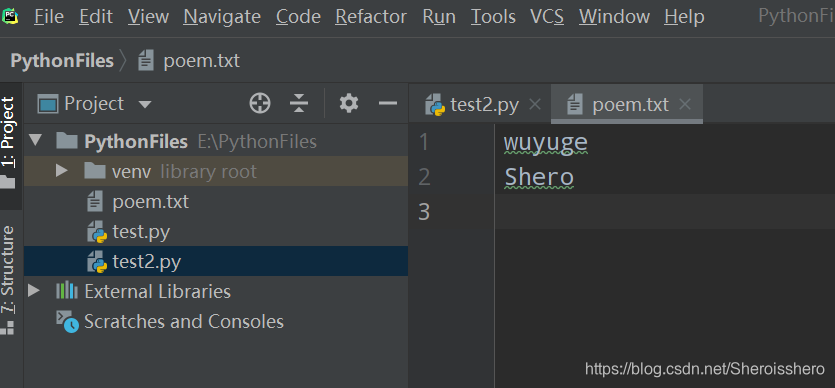Open the Tools menu
835x388 pixels.
coord(493,17)
